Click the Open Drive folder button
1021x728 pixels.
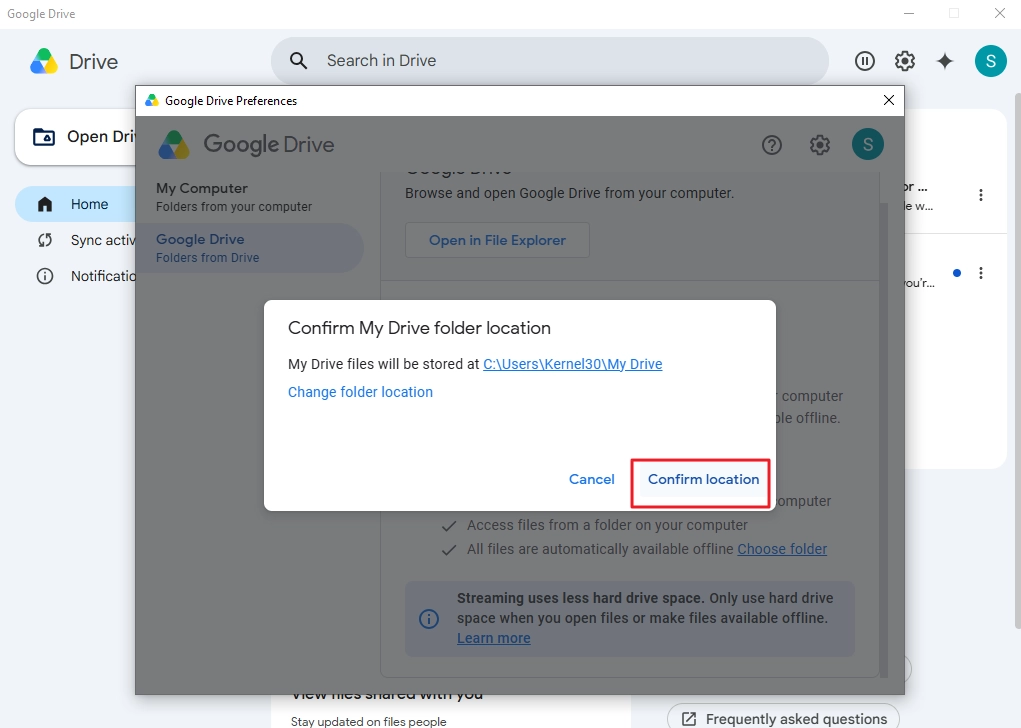coord(76,137)
